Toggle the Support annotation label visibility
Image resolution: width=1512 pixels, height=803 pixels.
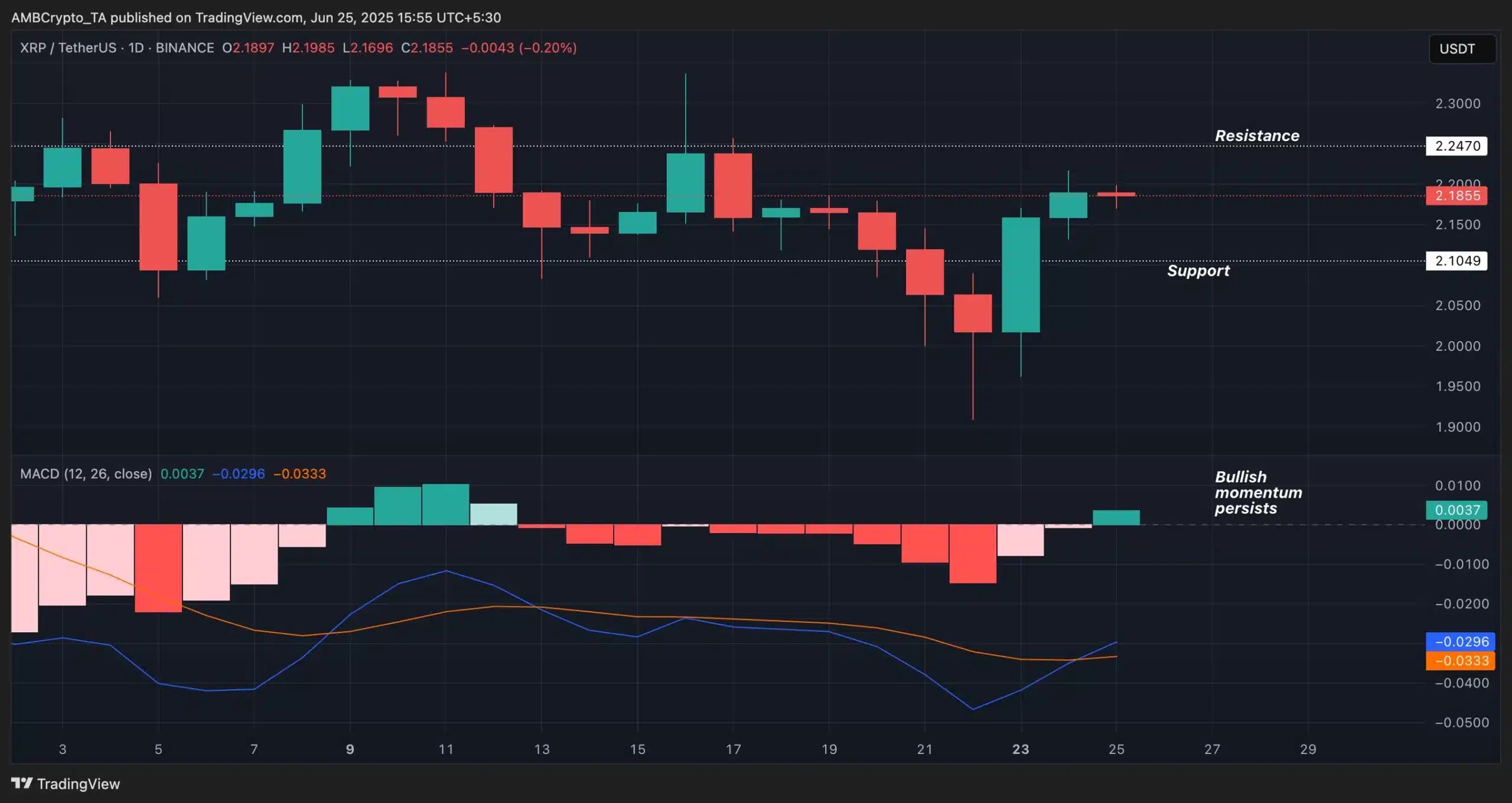click(1198, 271)
